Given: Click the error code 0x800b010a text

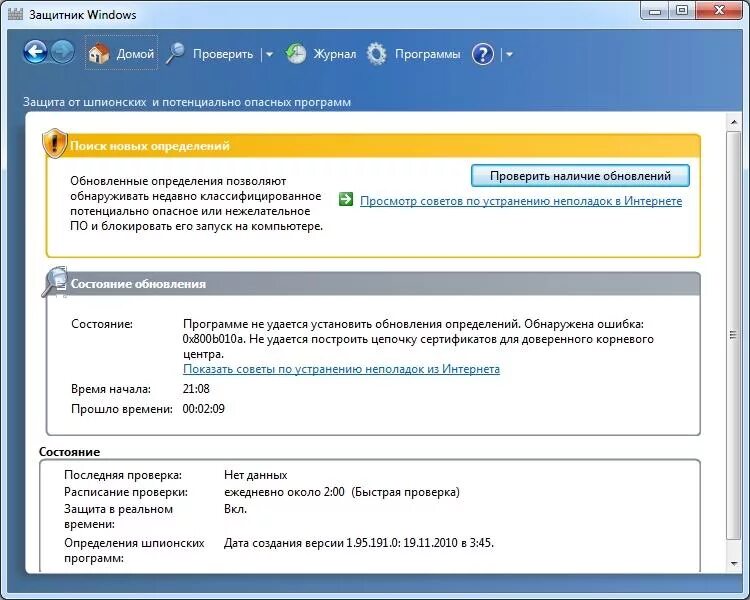Looking at the screenshot, I should click(x=214, y=339).
